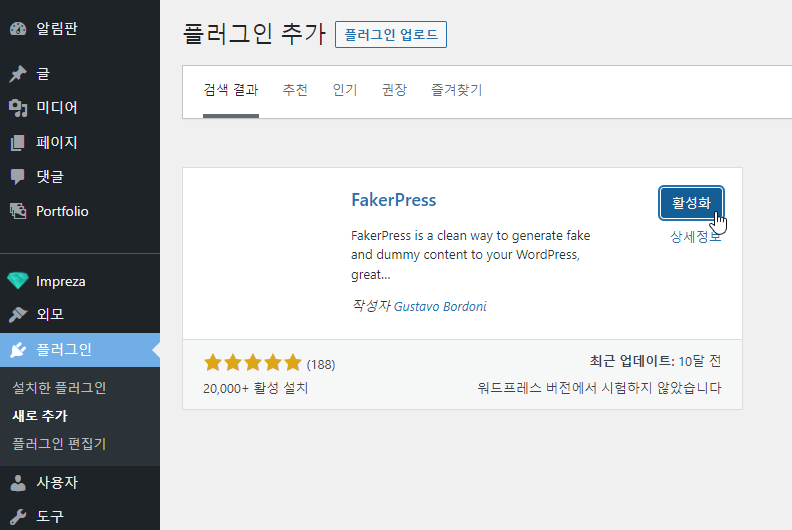Click 최근 업데이트: 10달 전 text
The image size is (792, 530).
pos(655,361)
